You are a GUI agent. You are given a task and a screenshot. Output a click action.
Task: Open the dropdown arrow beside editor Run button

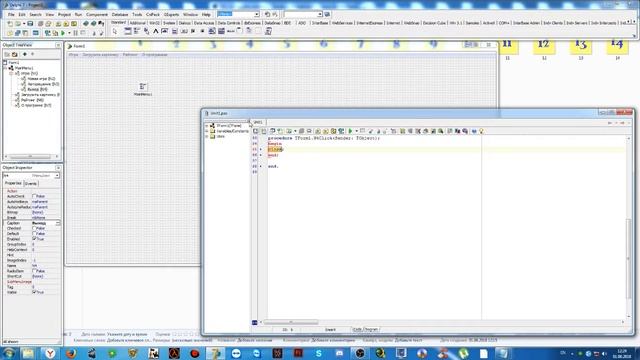[356, 131]
